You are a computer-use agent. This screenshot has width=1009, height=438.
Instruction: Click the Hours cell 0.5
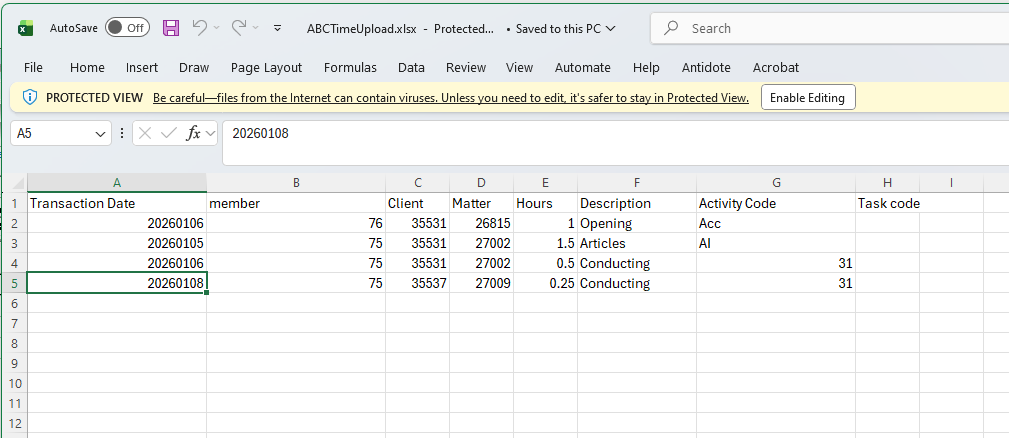click(545, 263)
